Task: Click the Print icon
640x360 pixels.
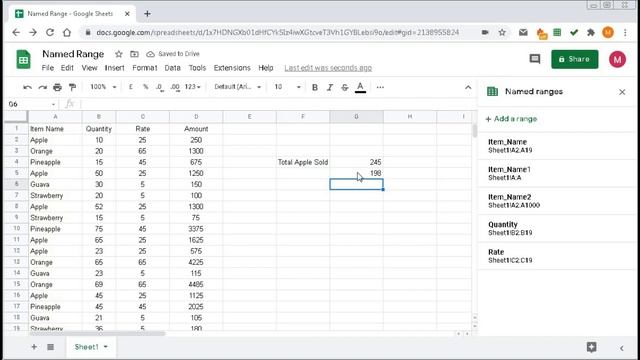Action: click(58, 87)
